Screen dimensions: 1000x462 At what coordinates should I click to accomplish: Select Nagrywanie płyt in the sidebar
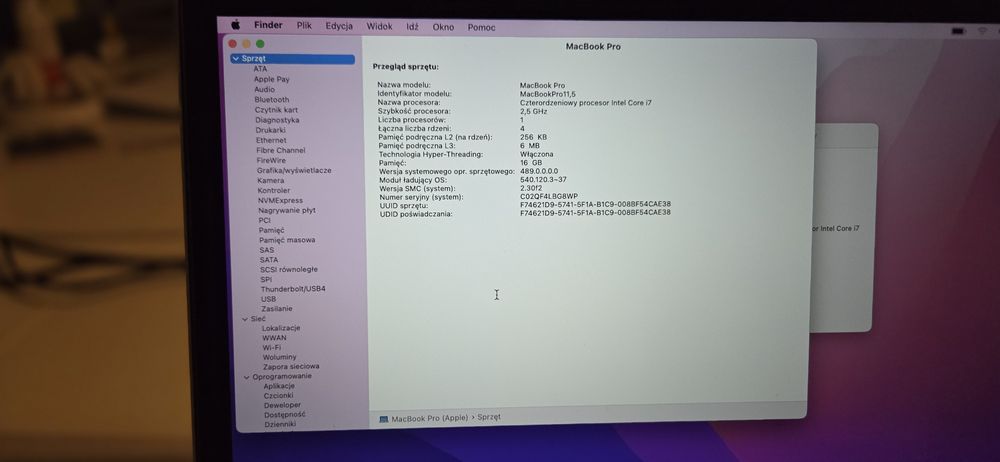[x=287, y=210]
